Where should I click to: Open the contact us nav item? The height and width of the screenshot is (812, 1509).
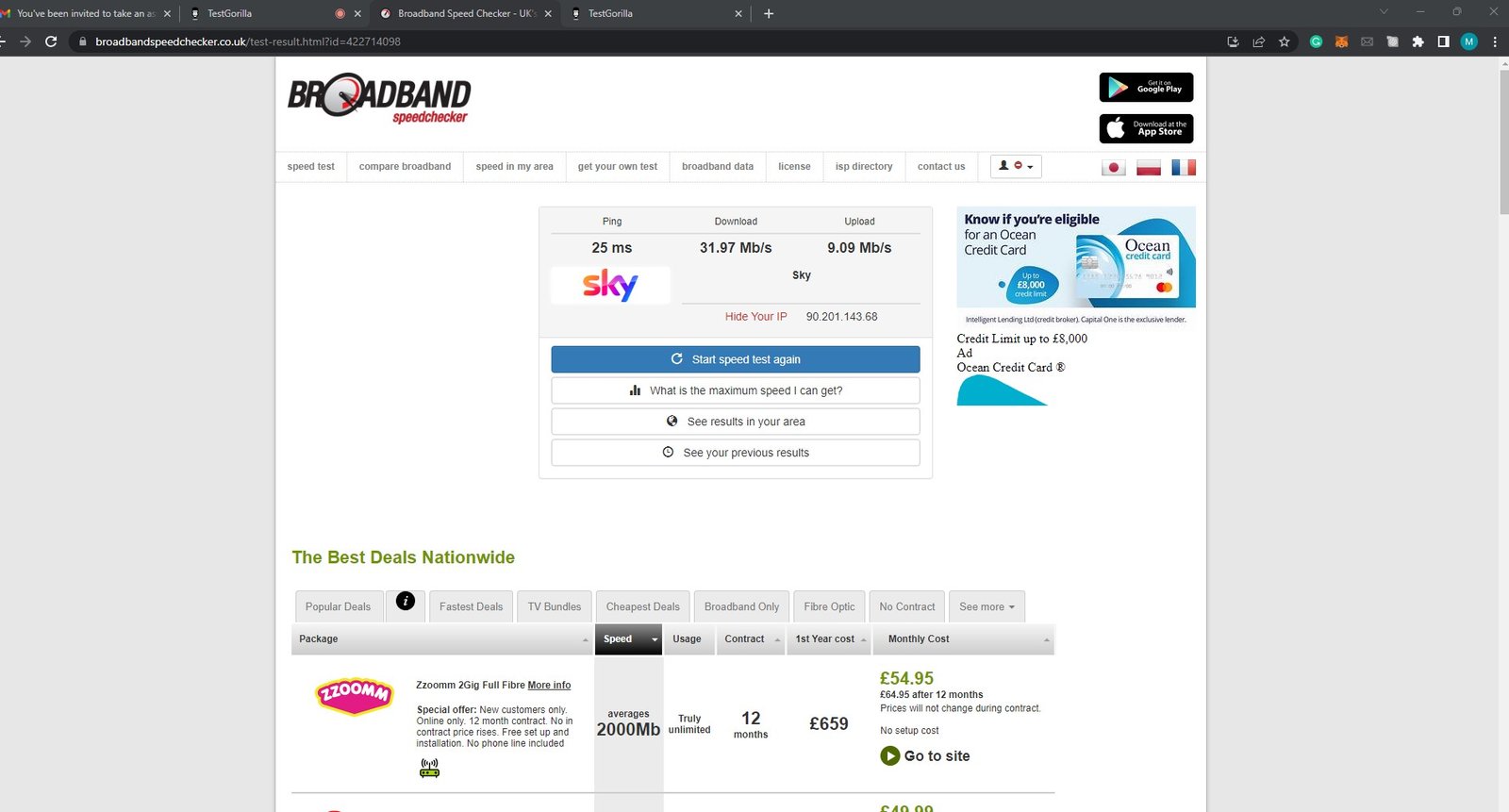coord(941,167)
